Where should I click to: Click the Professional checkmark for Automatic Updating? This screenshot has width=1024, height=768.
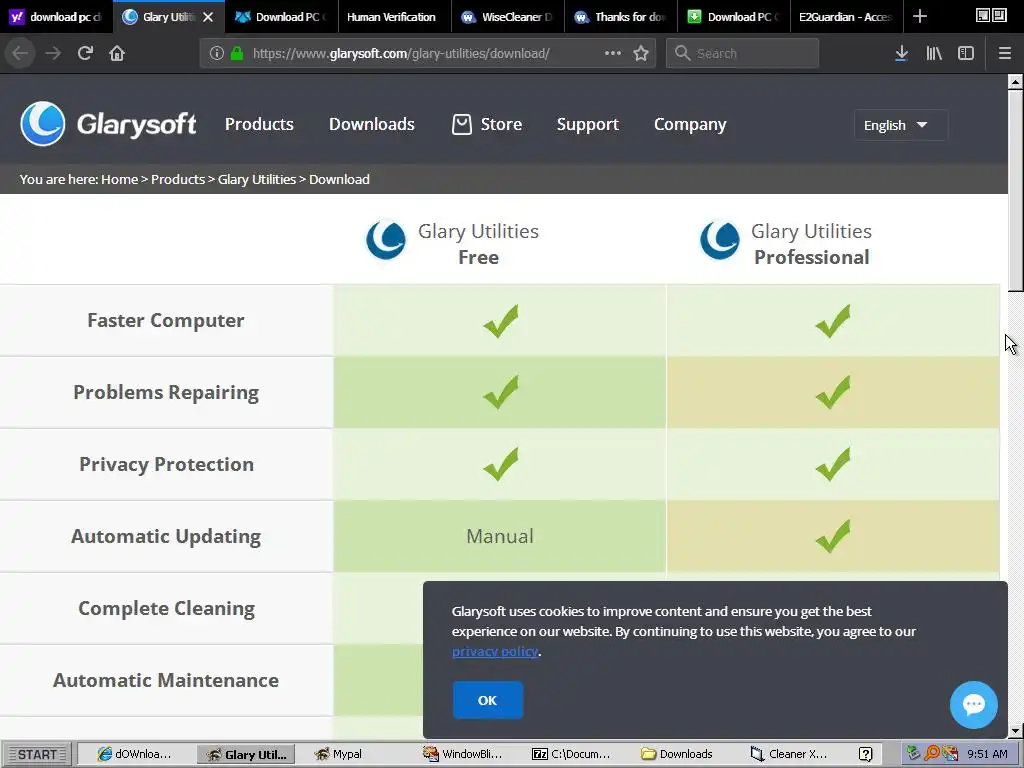[x=833, y=536]
